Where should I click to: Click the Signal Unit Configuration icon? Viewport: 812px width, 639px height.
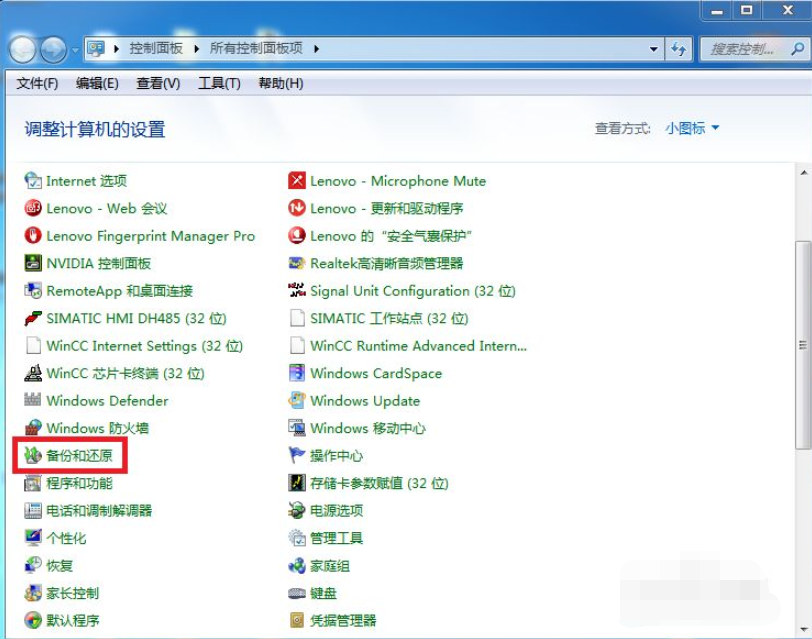point(297,291)
